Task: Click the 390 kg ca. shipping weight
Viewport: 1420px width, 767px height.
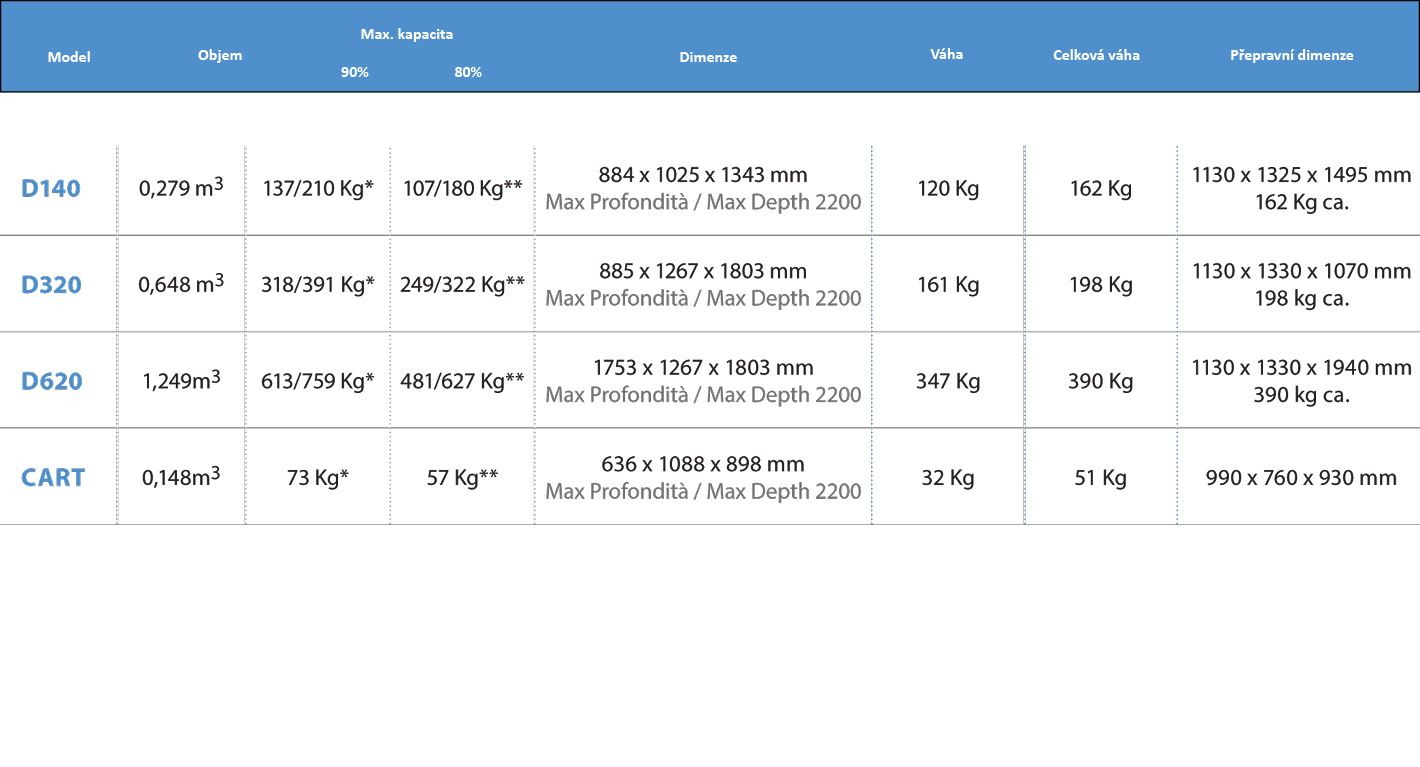Action: [1301, 395]
